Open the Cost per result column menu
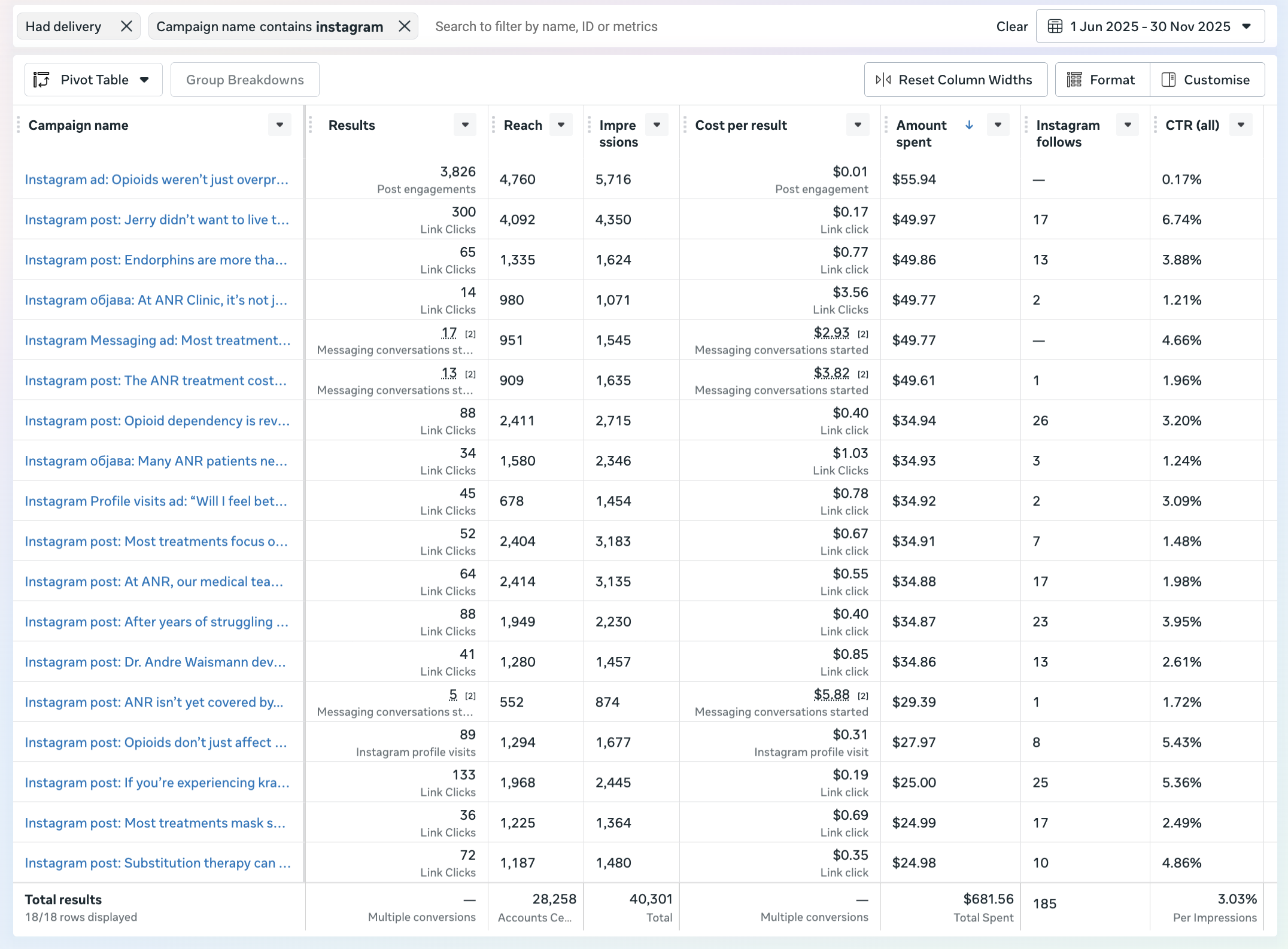 point(858,125)
